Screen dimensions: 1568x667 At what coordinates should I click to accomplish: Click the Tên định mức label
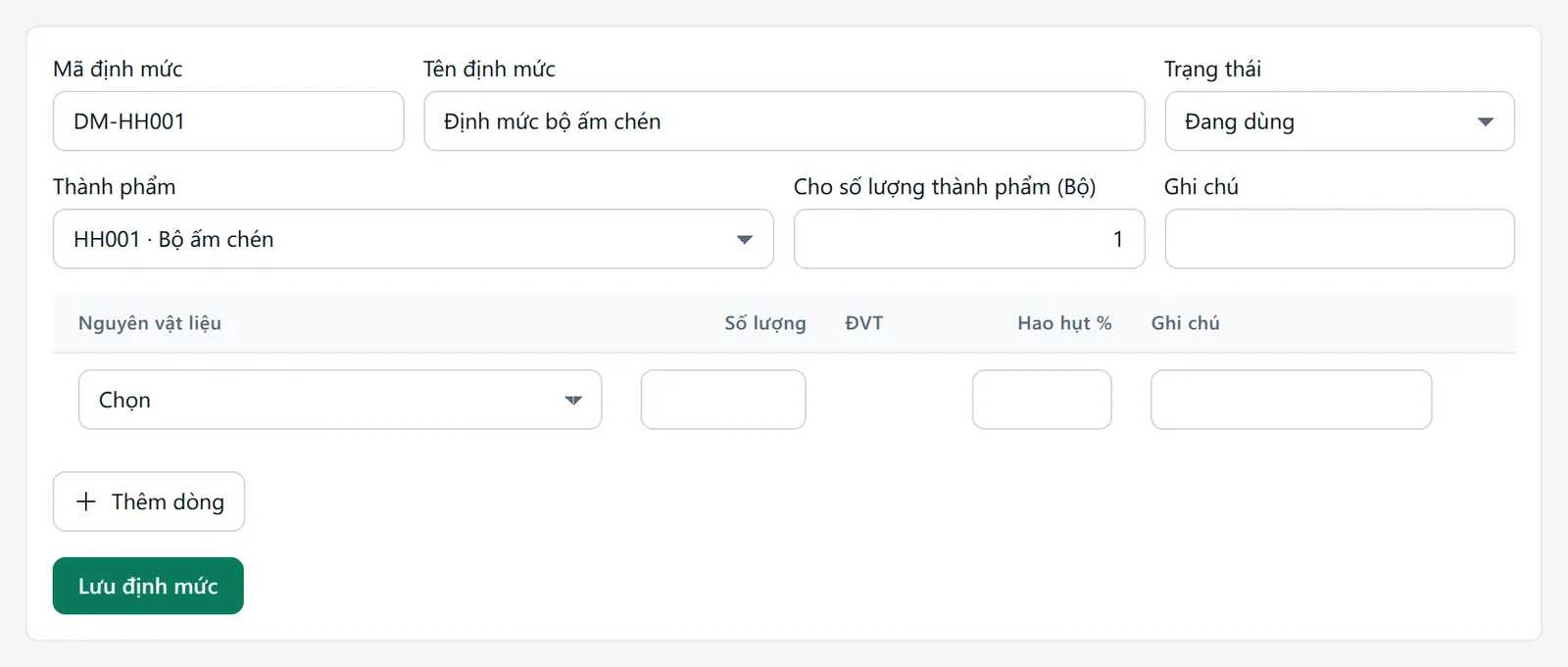489,69
